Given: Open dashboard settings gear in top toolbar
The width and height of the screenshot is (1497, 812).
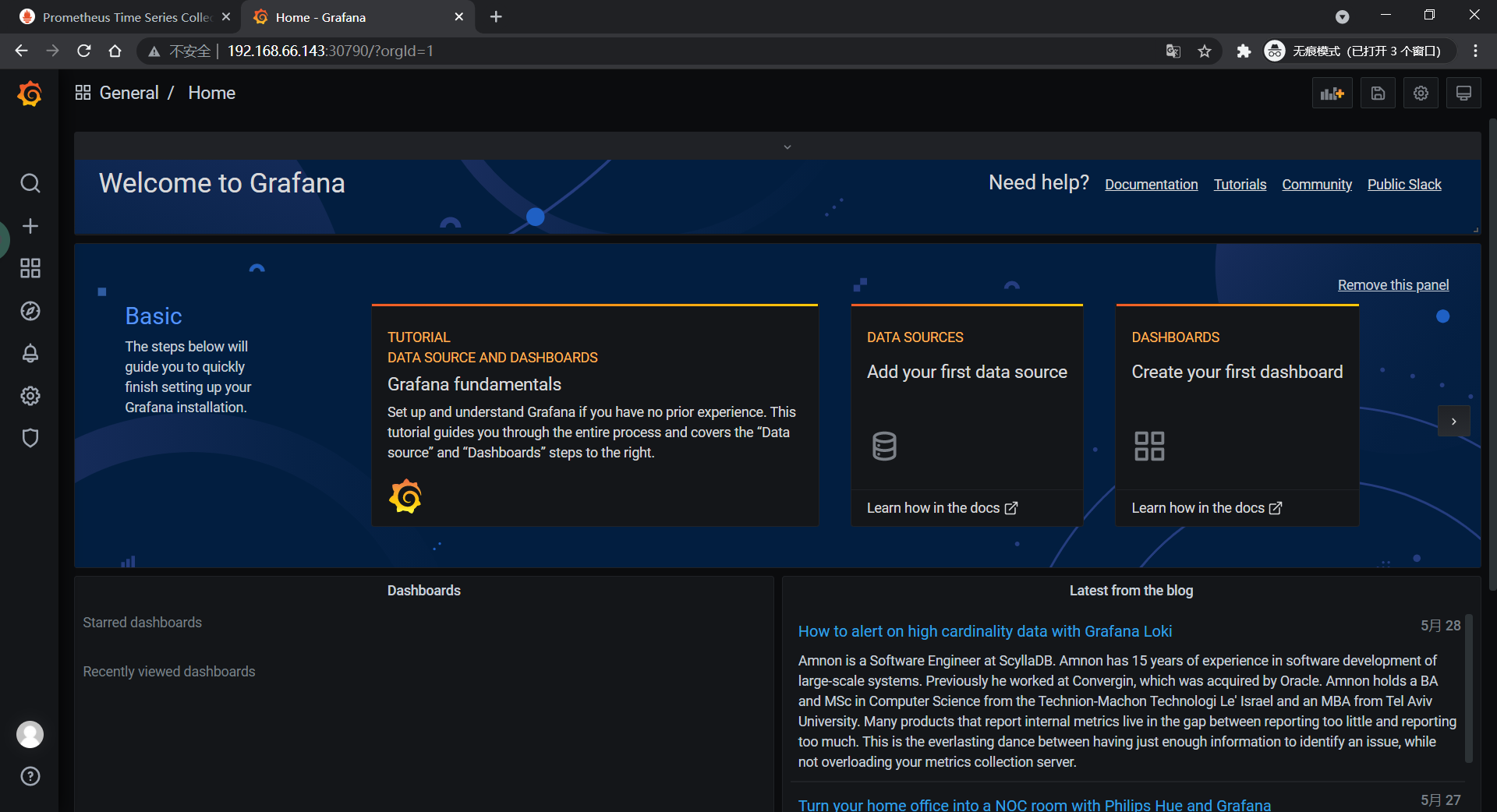Looking at the screenshot, I should coord(1421,94).
